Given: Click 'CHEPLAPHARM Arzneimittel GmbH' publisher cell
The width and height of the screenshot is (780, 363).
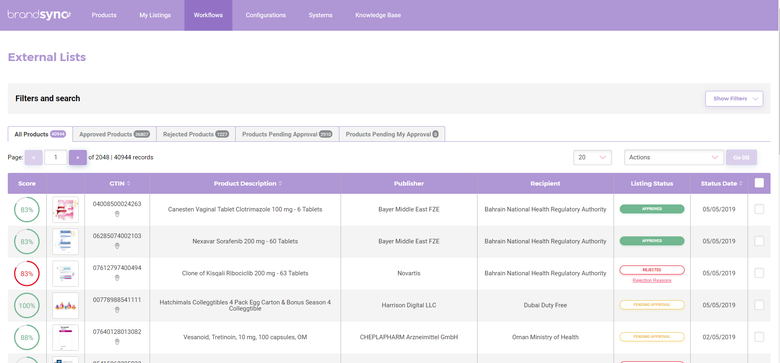Looking at the screenshot, I should (409, 337).
